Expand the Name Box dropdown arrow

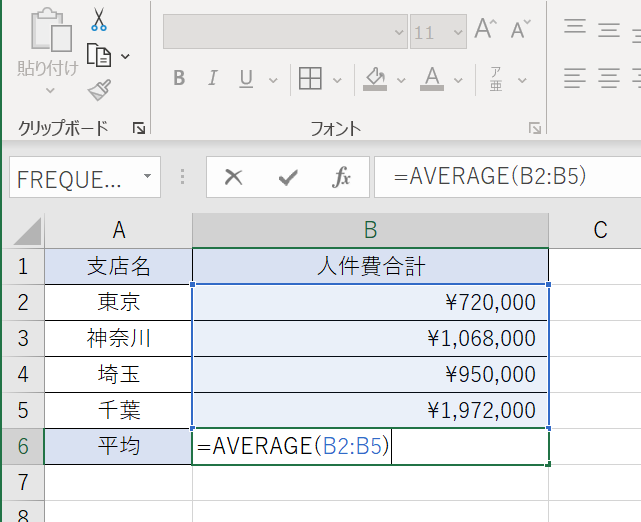click(x=147, y=177)
